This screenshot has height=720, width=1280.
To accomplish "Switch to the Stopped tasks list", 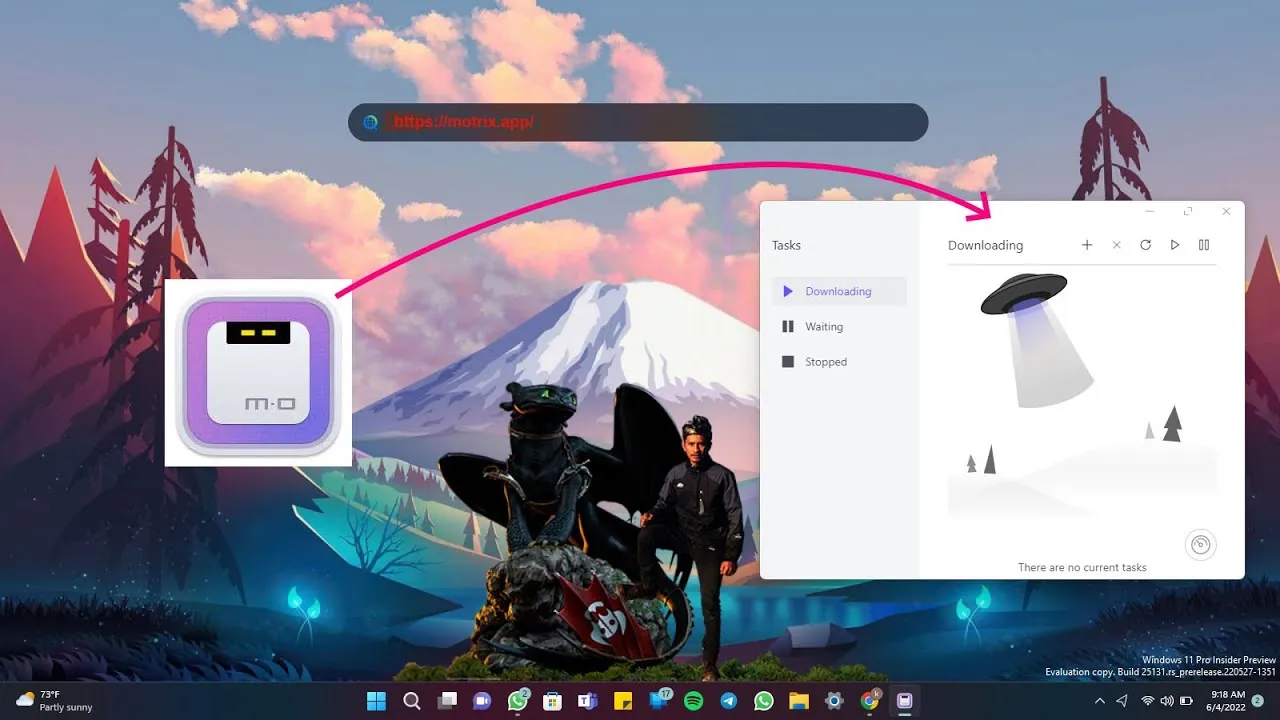I will 839,362.
